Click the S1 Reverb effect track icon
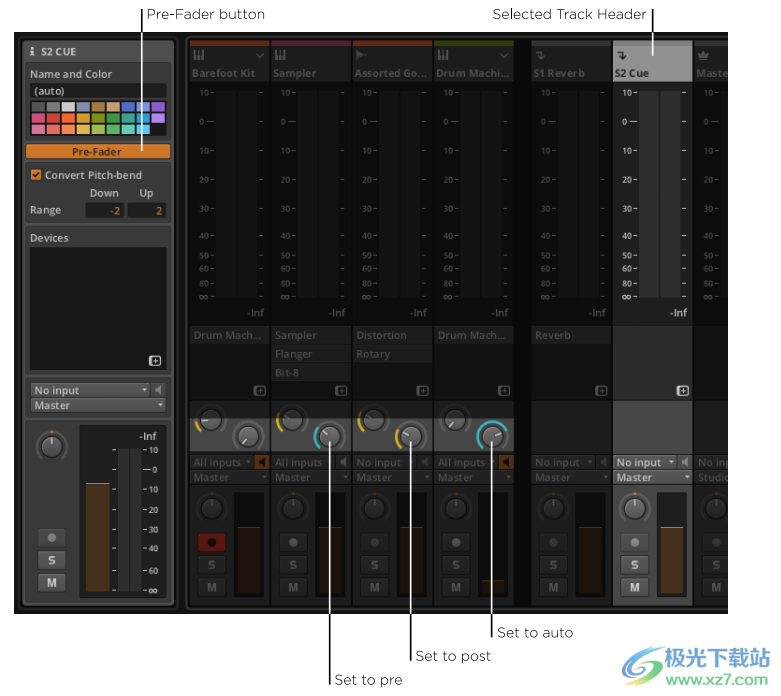The width and height of the screenshot is (781, 696). [x=540, y=55]
